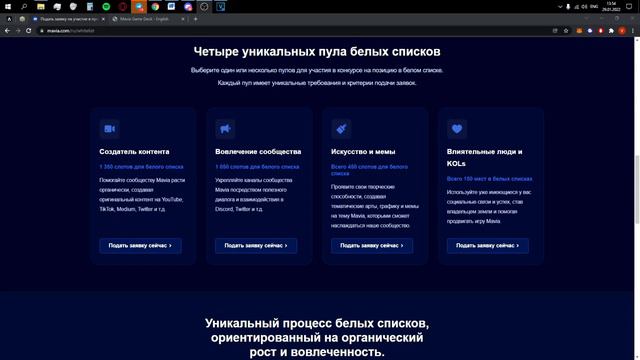The image size is (640, 360).
Task: Click the page vertical scrollbar thumb
Action: [637, 189]
